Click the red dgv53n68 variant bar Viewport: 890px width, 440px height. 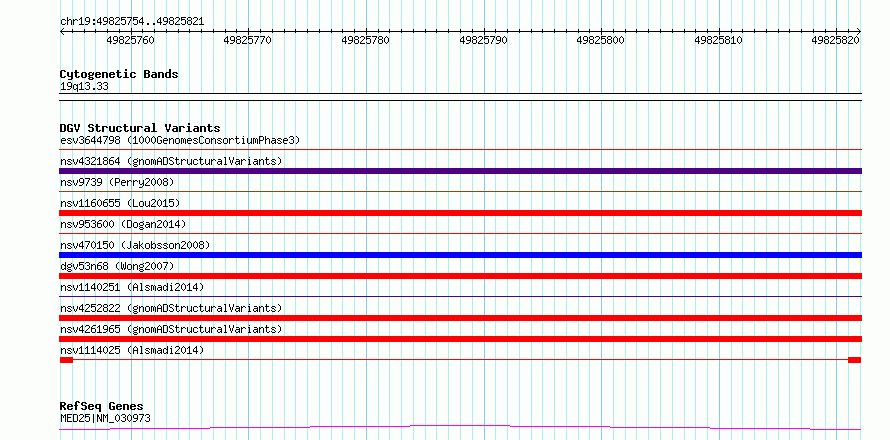pyautogui.click(x=460, y=276)
